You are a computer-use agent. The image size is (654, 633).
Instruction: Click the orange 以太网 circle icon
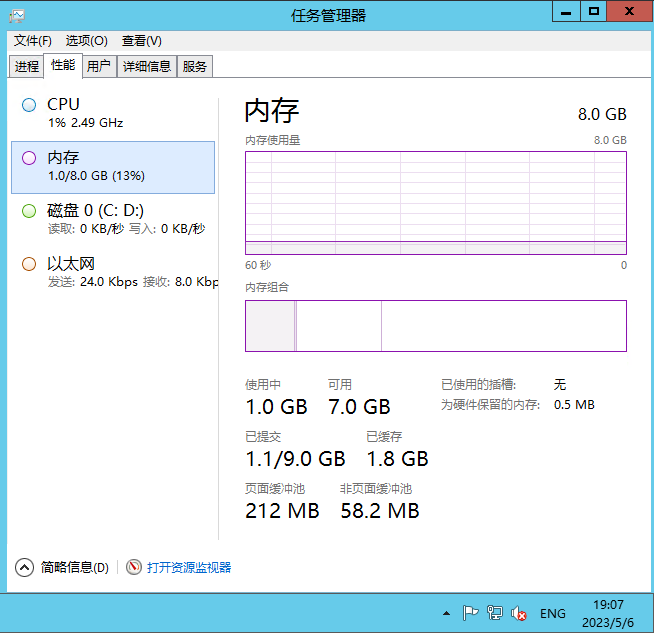point(29,264)
